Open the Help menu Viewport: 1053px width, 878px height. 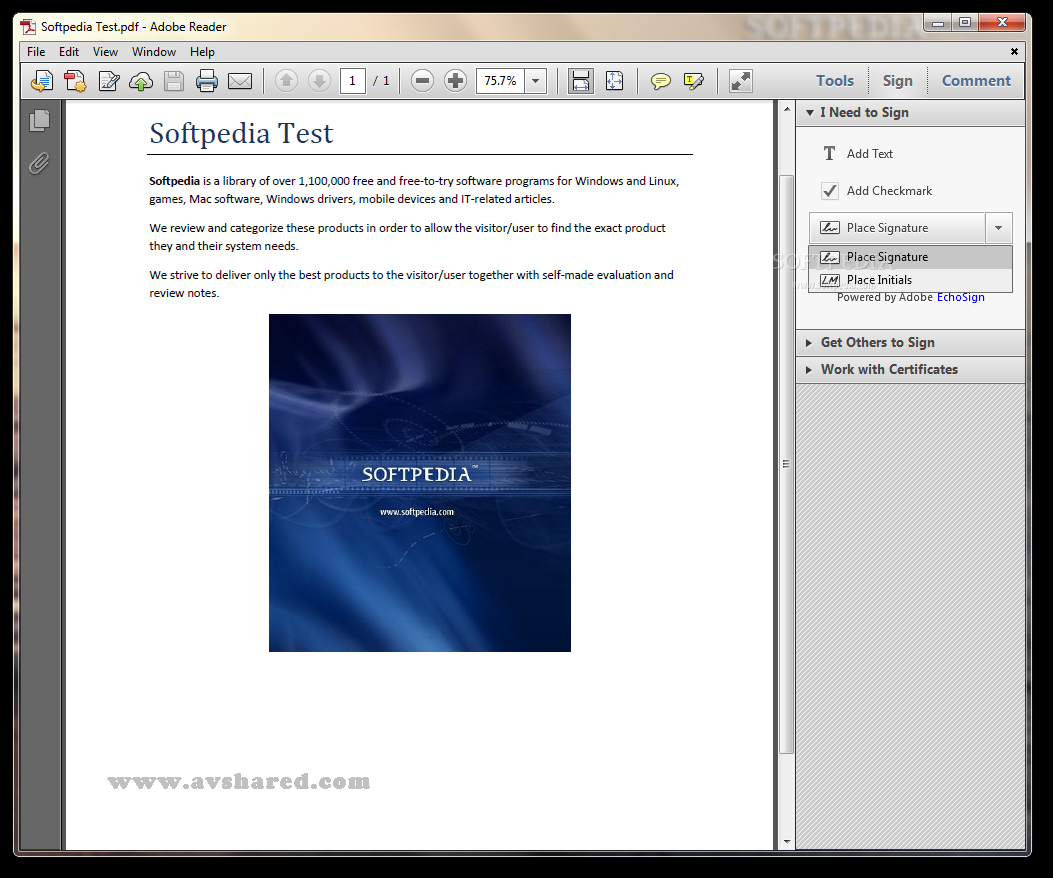pos(202,52)
